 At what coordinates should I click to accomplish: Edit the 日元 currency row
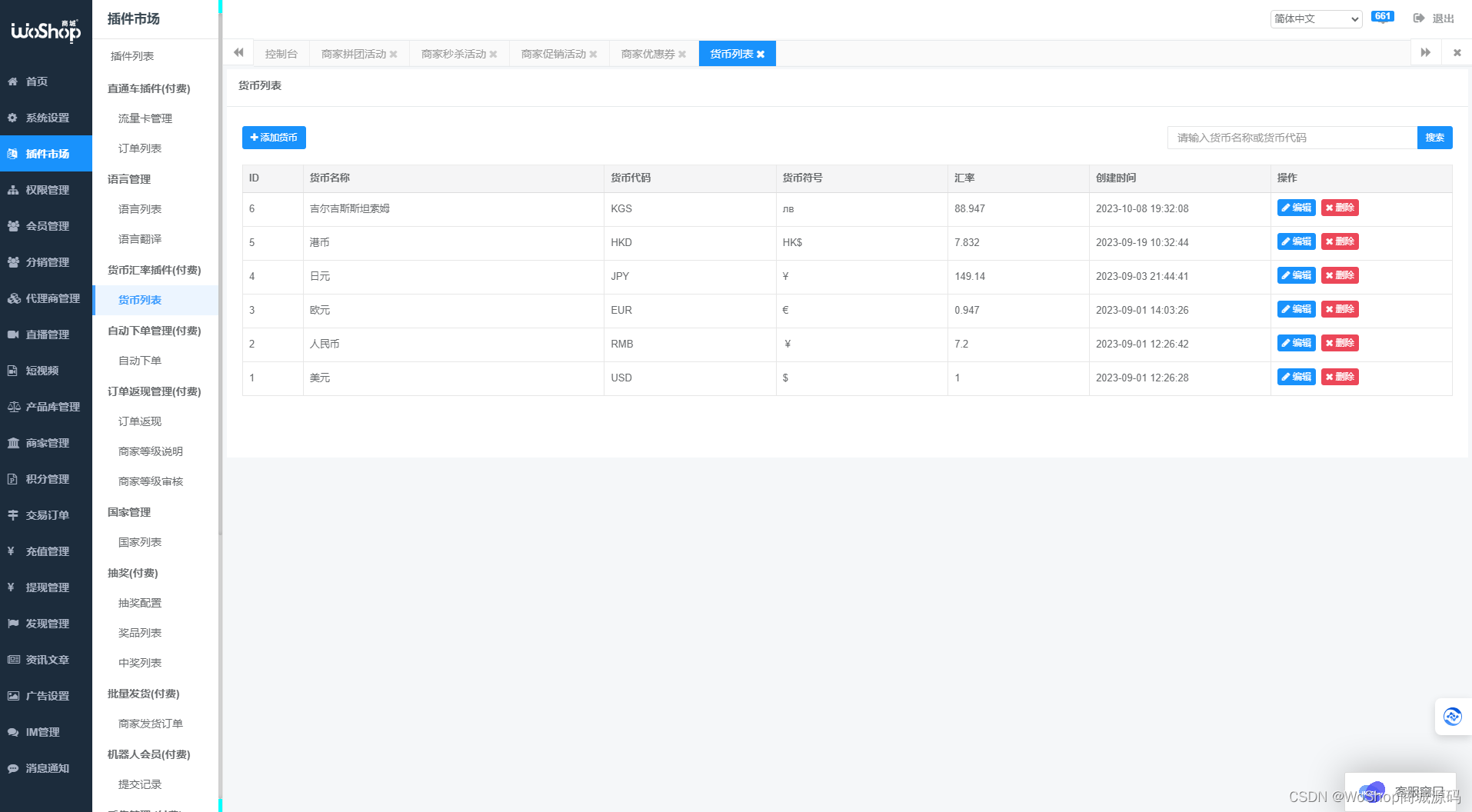[1296, 275]
